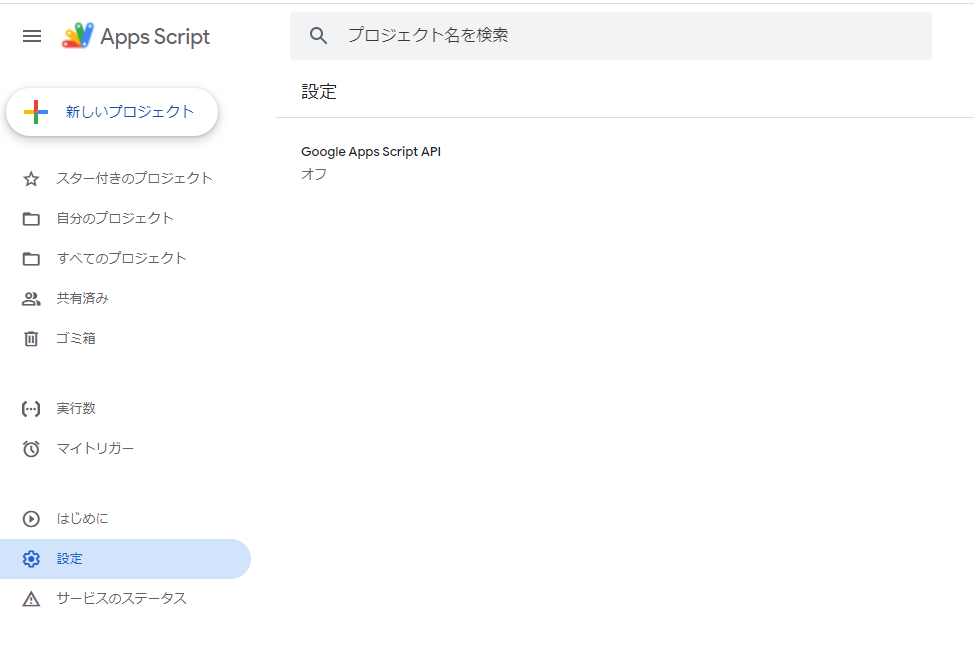Open すべてのプロジェクト via its folder icon
Screen dimensions: 974x668
coord(30,258)
